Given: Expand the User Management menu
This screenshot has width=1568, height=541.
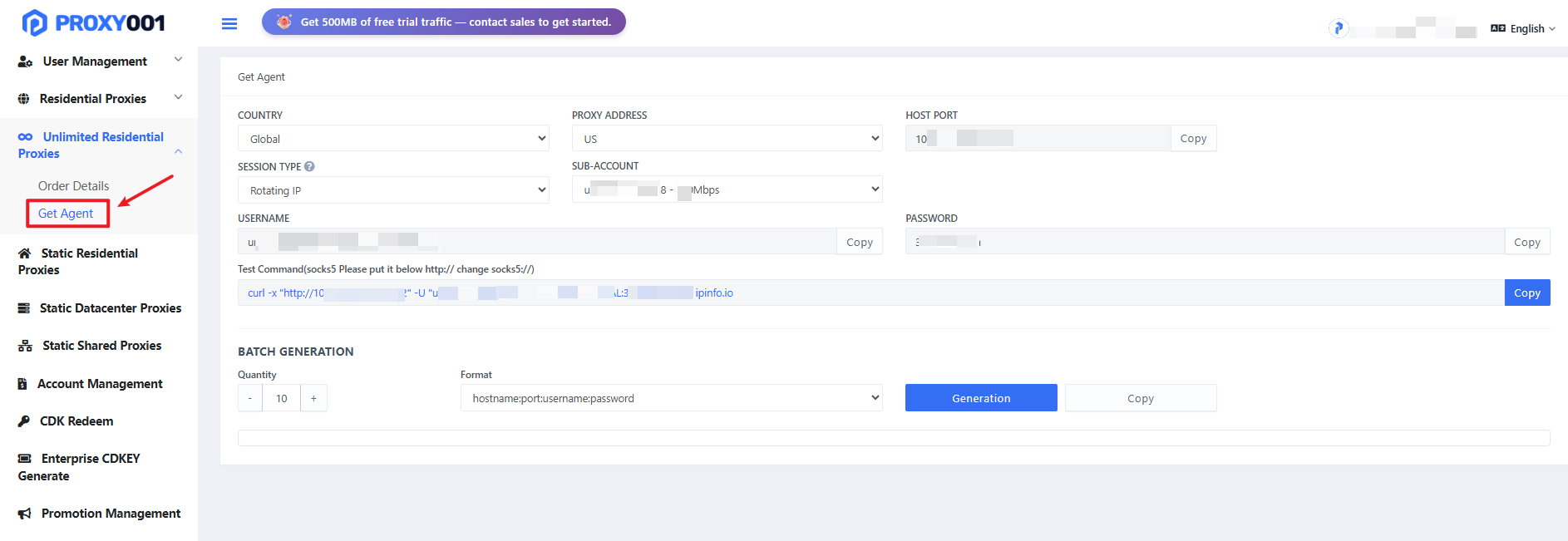Looking at the screenshot, I should (x=99, y=61).
